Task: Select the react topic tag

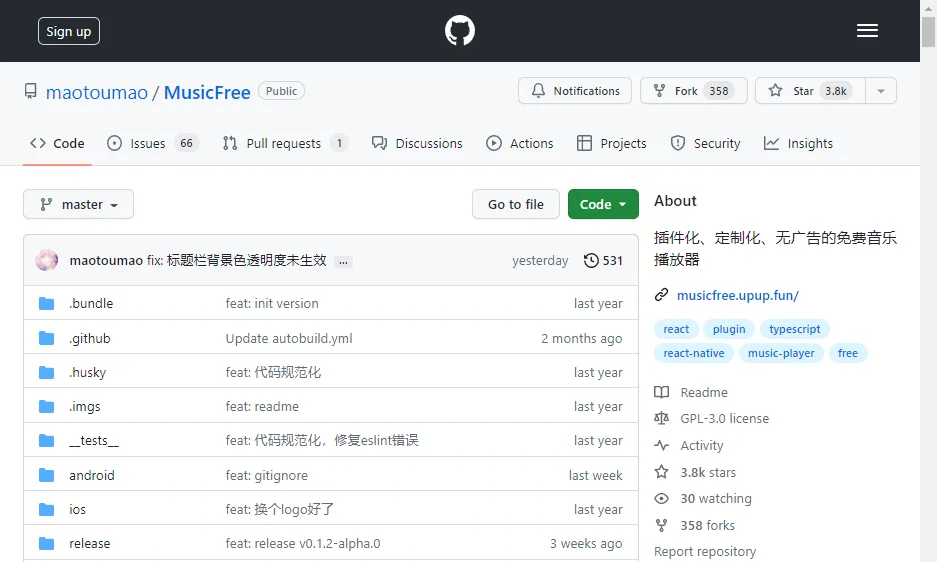Action: tap(676, 329)
